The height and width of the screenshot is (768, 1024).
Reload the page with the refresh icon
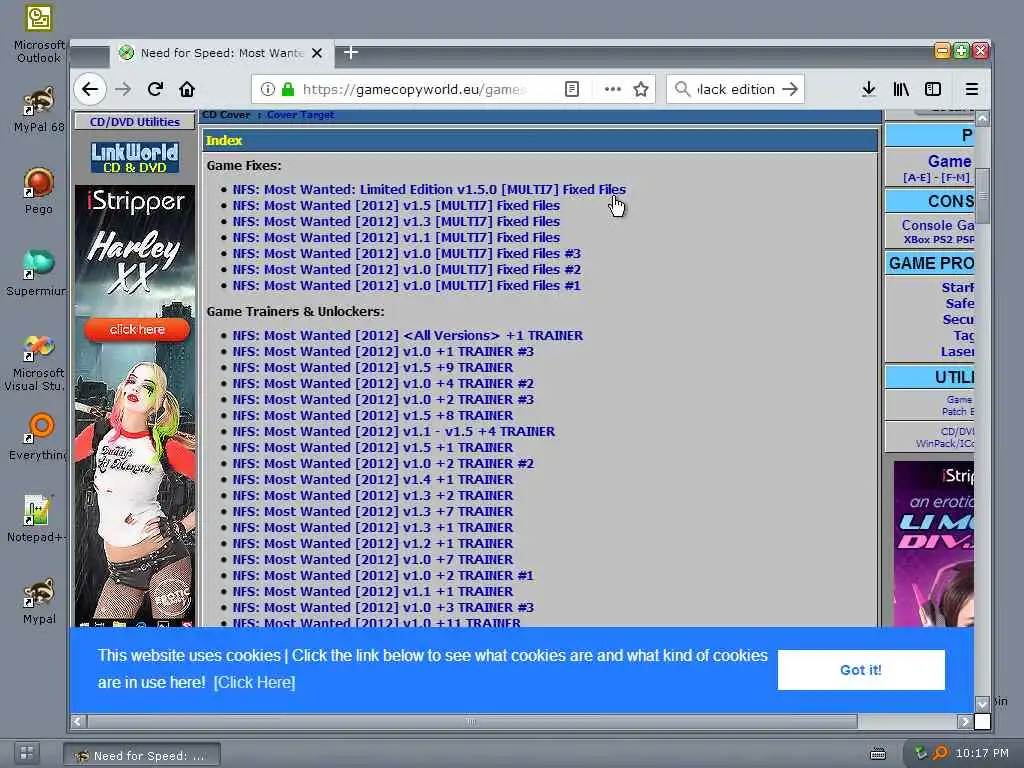pos(155,89)
